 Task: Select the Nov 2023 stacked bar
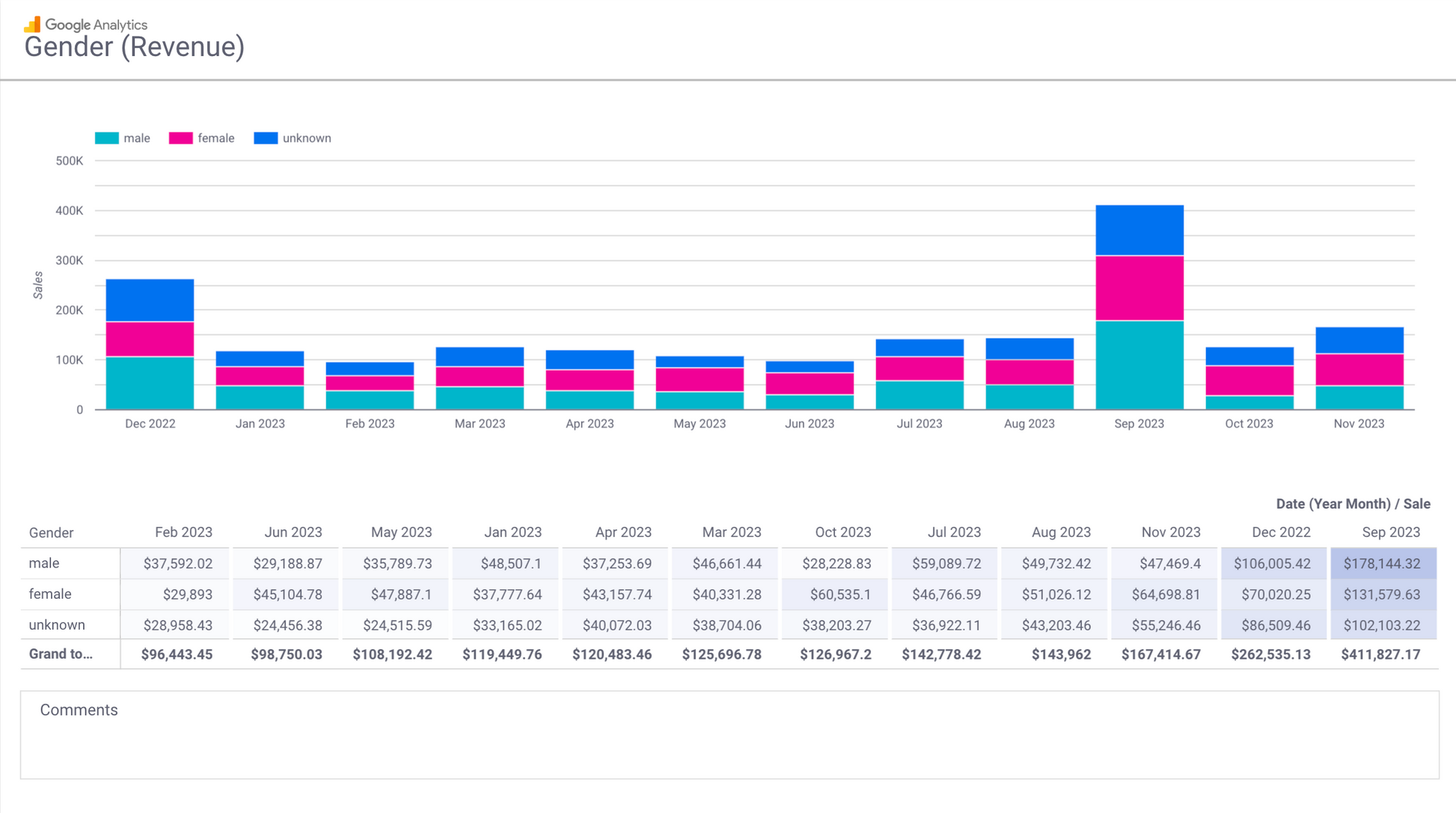[1359, 368]
